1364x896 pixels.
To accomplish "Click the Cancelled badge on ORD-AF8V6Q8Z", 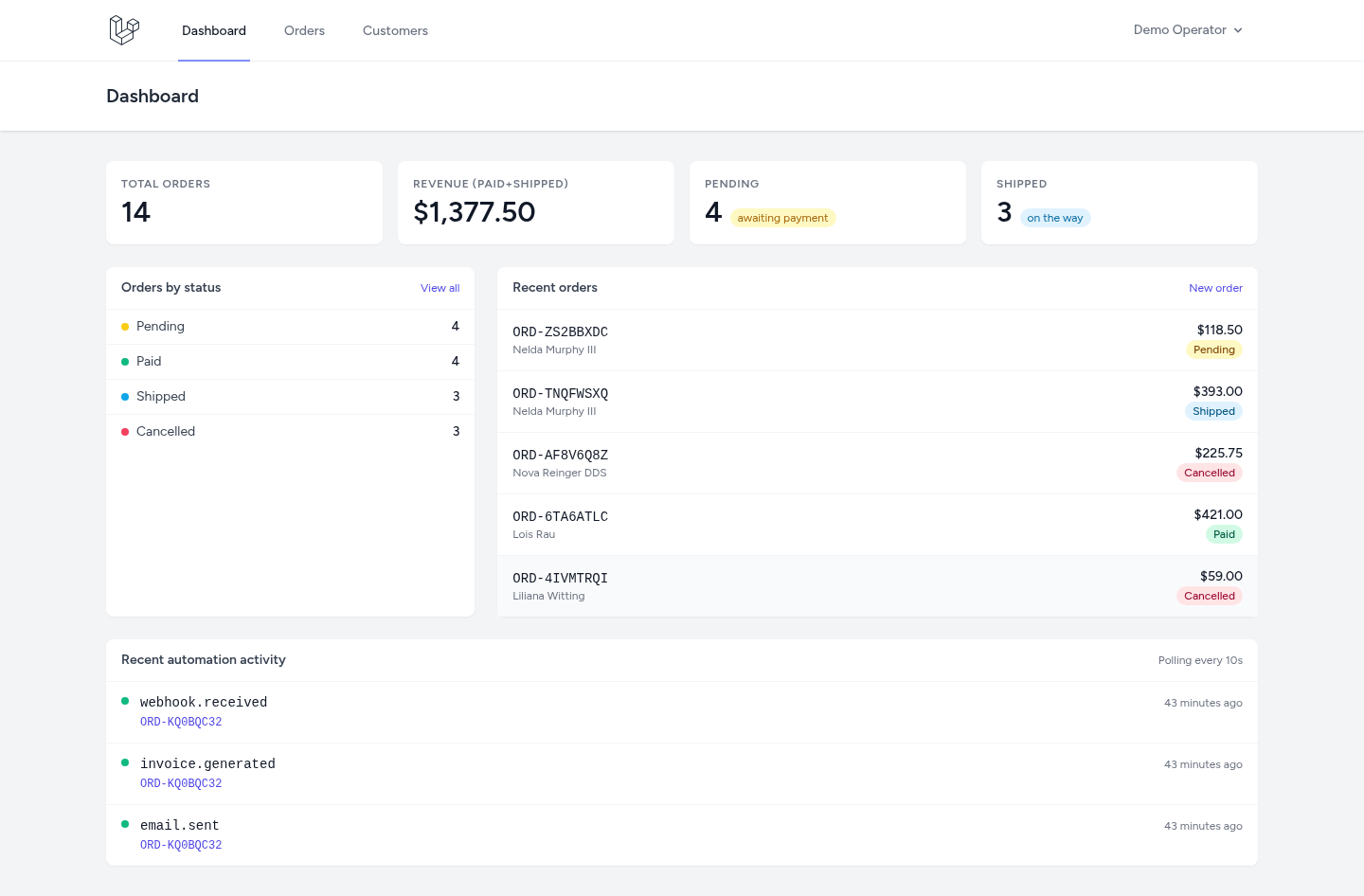I will [1210, 474].
